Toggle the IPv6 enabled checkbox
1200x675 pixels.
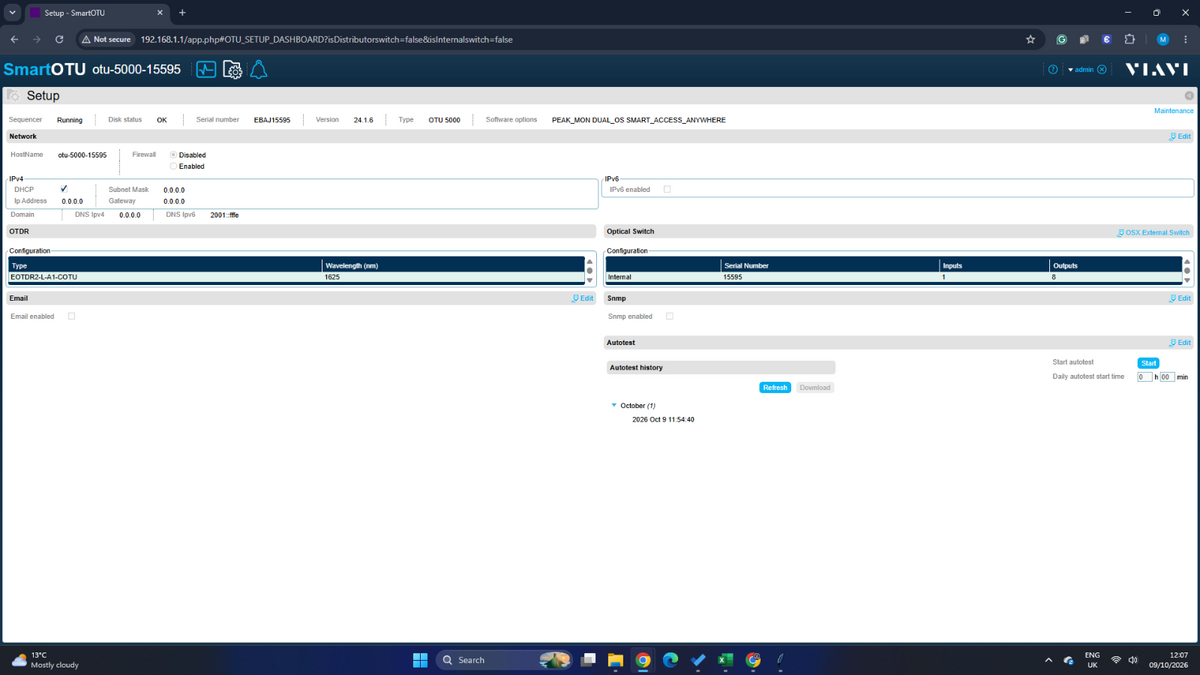(667, 189)
